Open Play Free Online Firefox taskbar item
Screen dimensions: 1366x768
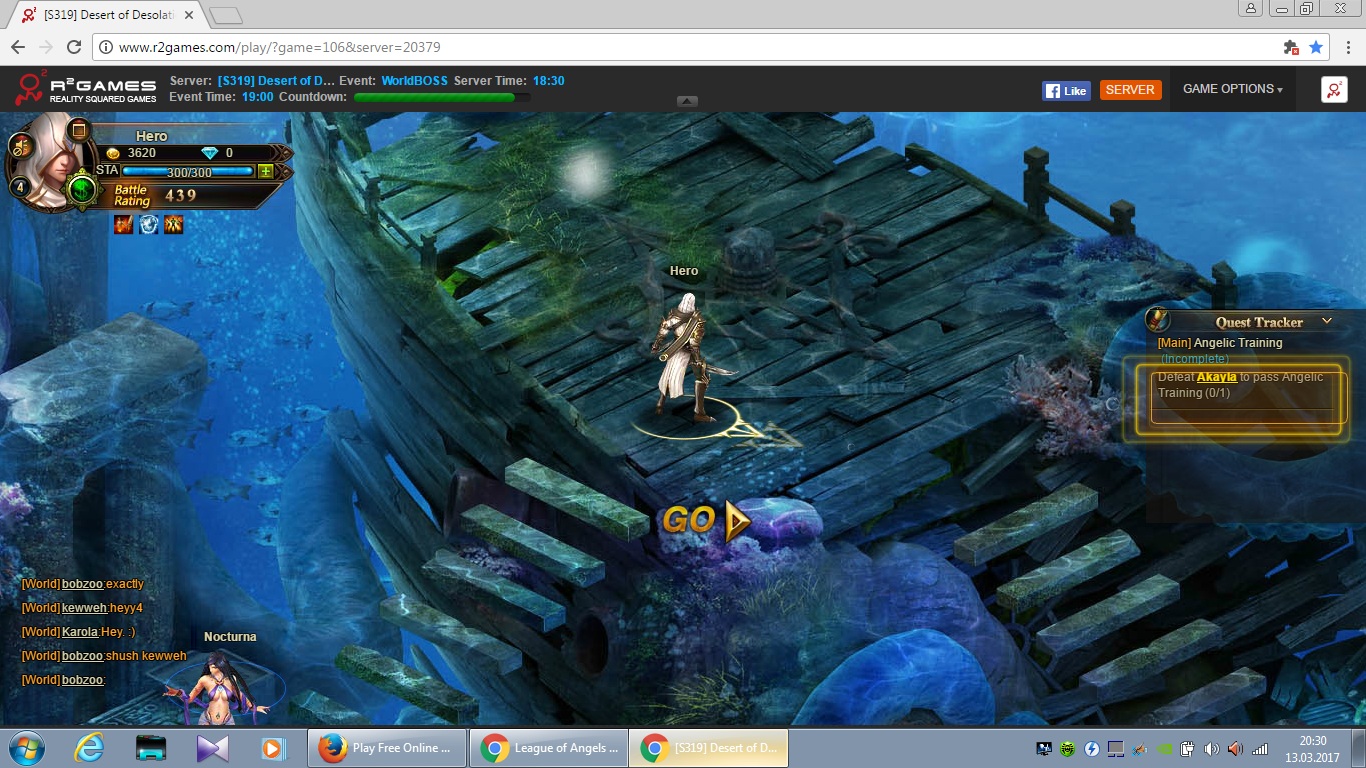pyautogui.click(x=387, y=748)
